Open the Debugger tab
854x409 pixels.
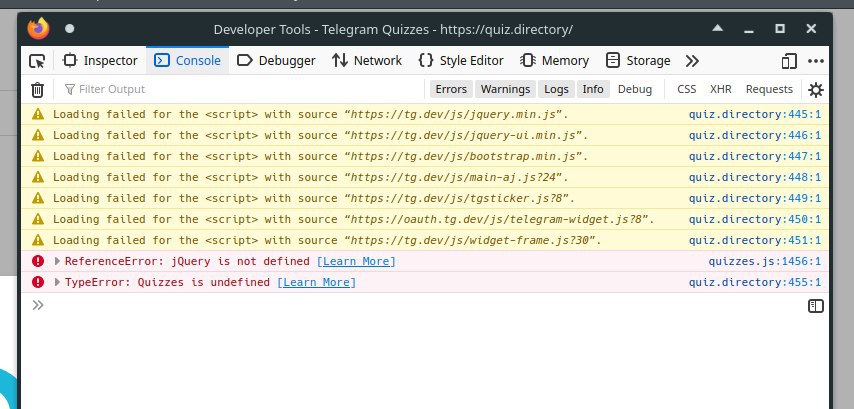coord(276,61)
